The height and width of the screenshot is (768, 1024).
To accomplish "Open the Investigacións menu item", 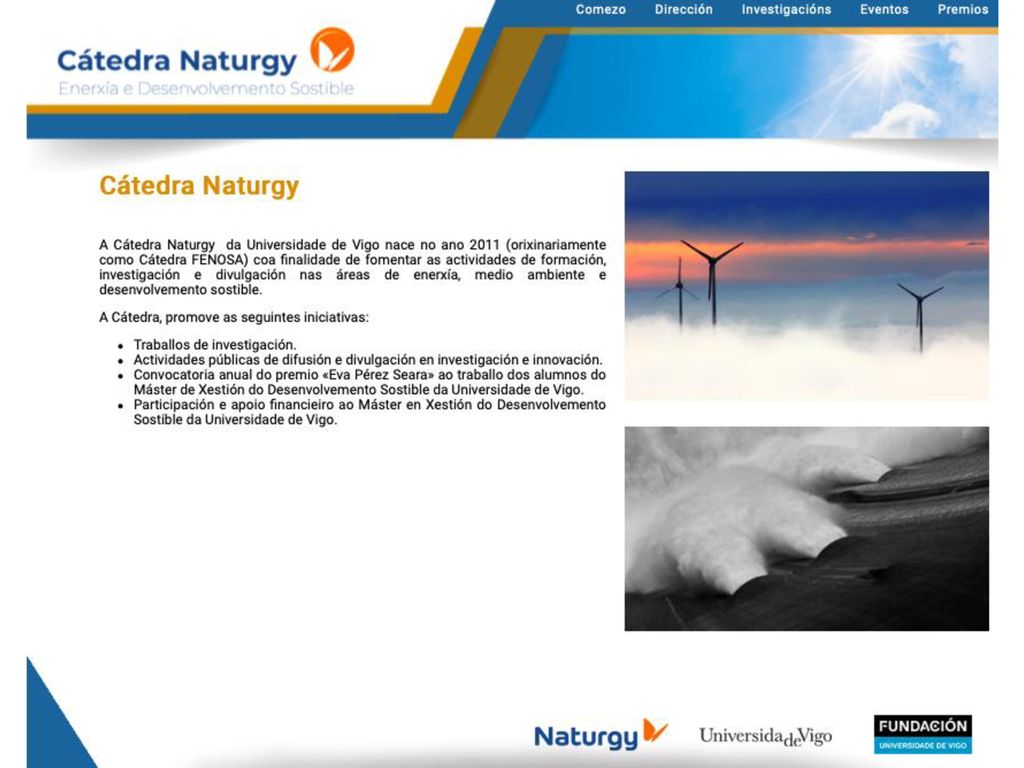I will click(786, 10).
